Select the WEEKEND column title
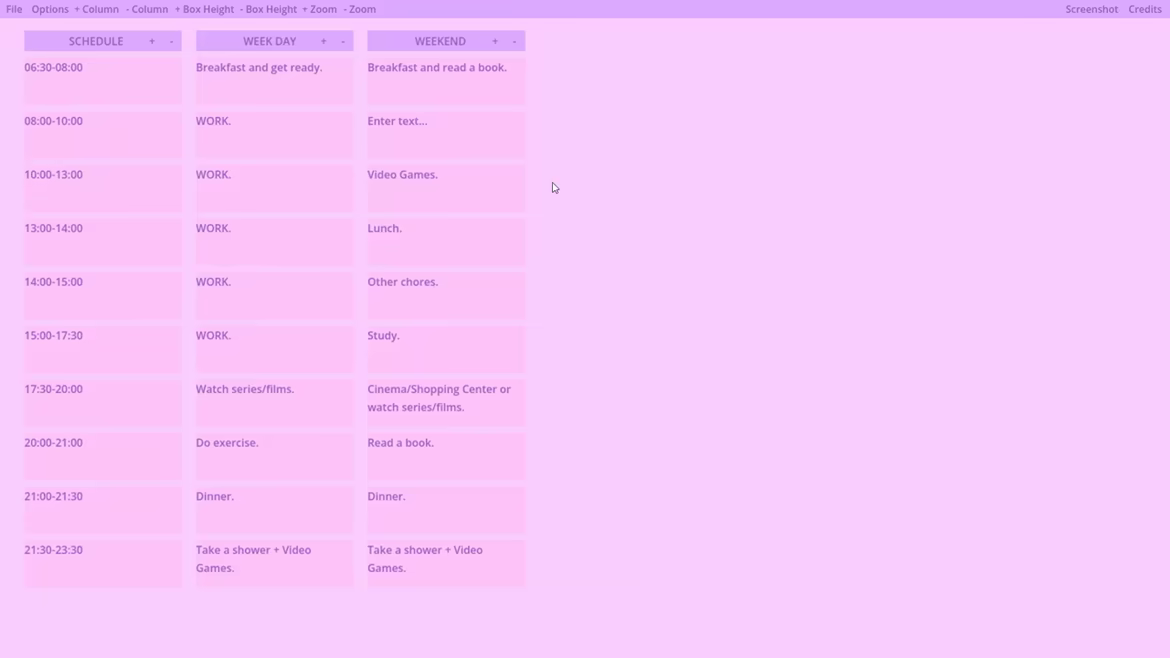The image size is (1170, 658). (x=440, y=41)
